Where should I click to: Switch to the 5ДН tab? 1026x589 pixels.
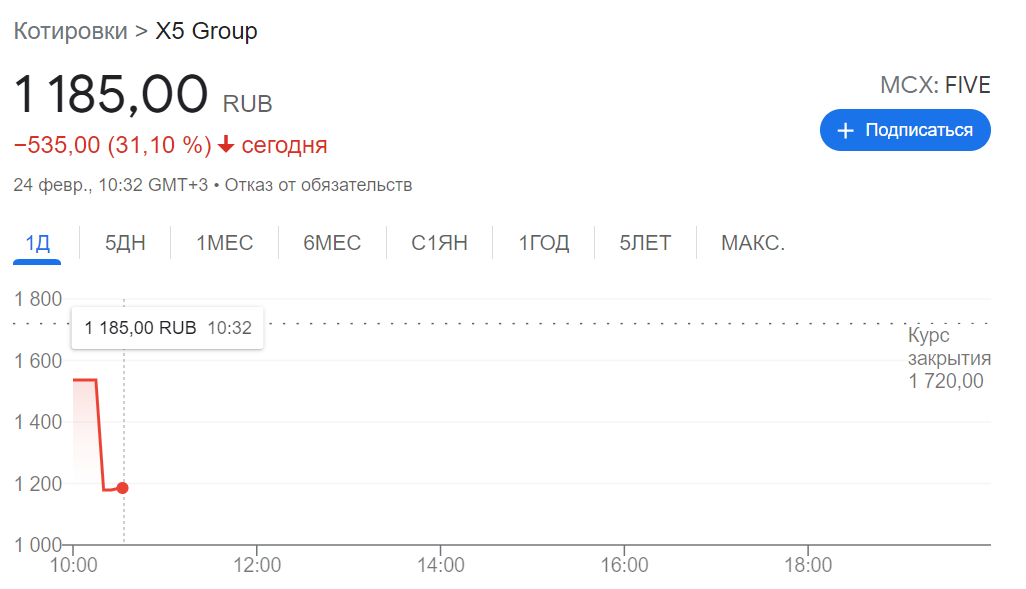click(x=125, y=243)
